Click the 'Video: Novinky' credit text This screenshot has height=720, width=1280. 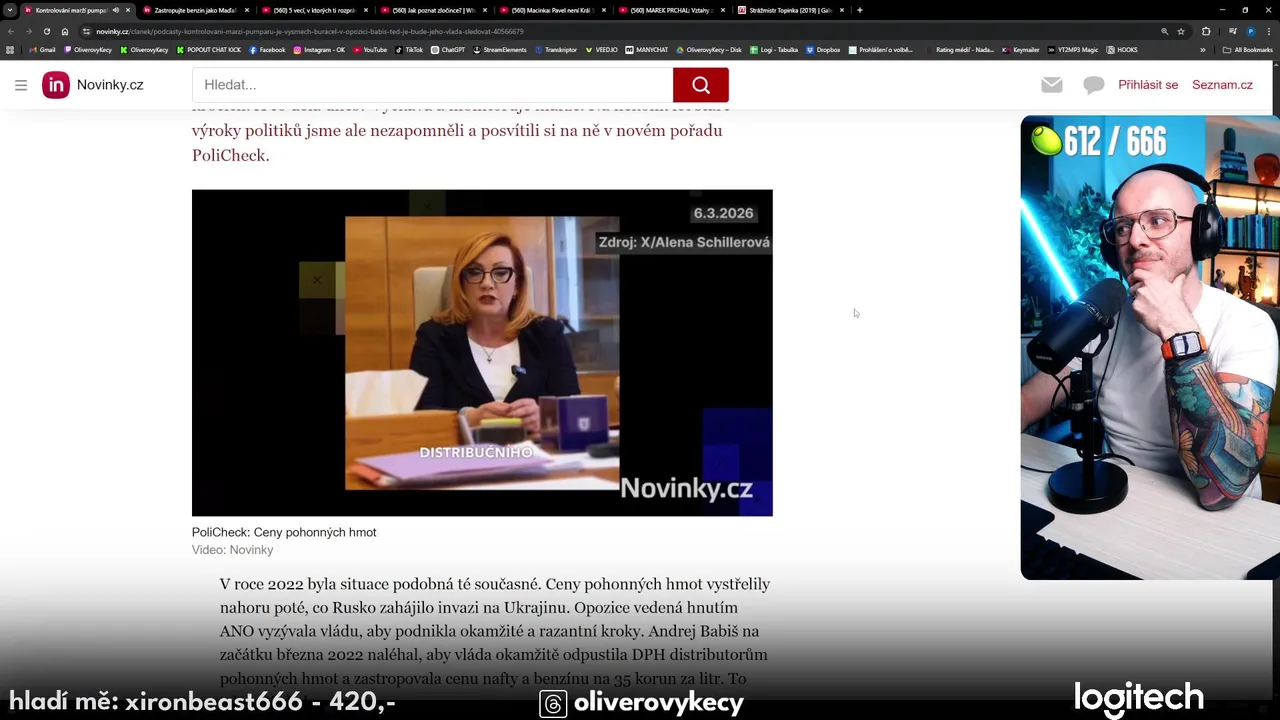click(x=232, y=550)
